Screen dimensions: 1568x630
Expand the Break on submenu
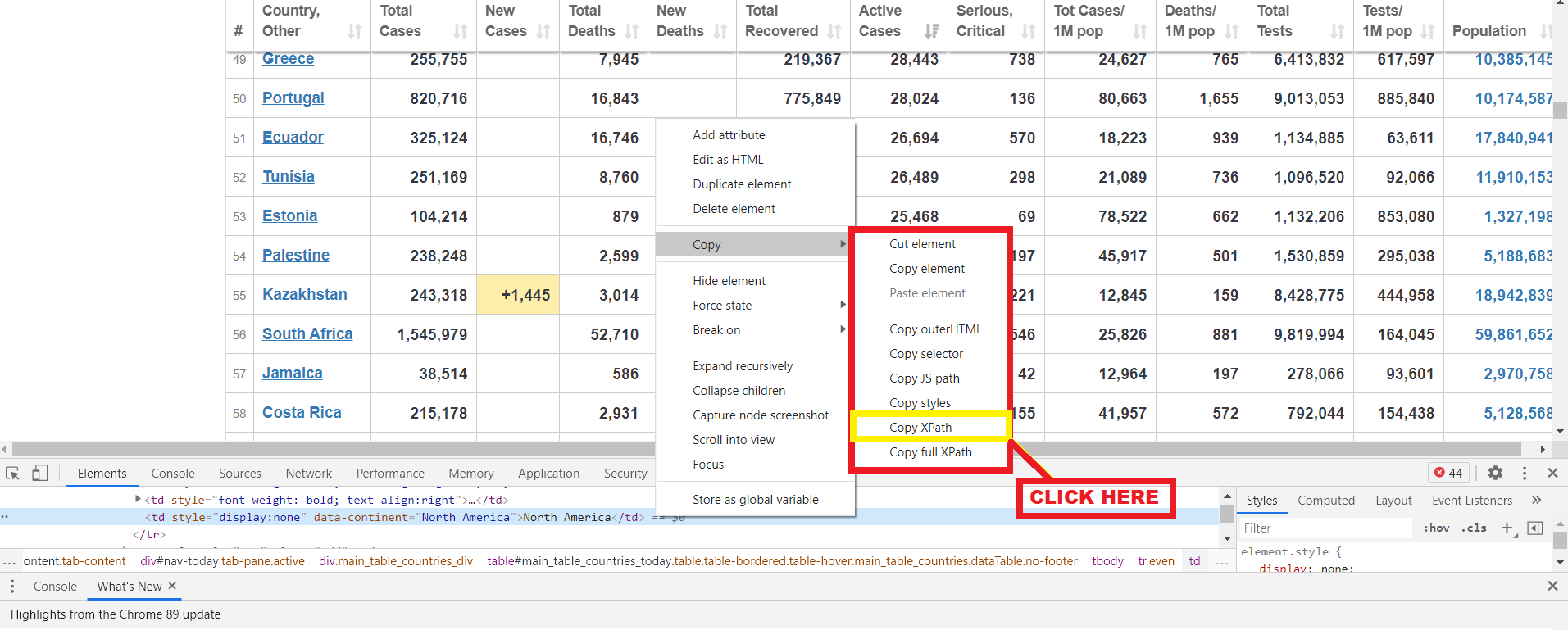point(843,329)
